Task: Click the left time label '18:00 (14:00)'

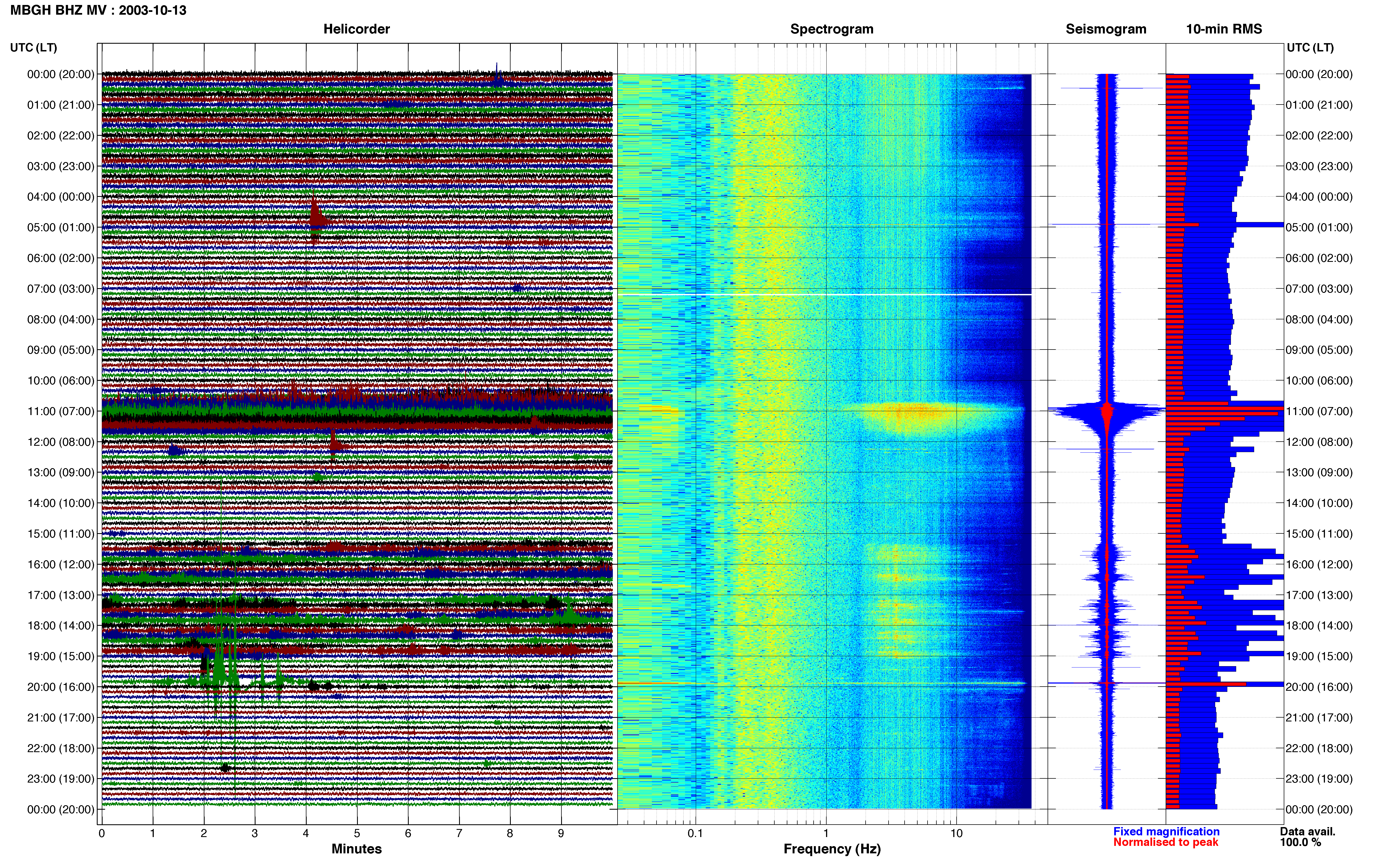Action: (x=61, y=626)
